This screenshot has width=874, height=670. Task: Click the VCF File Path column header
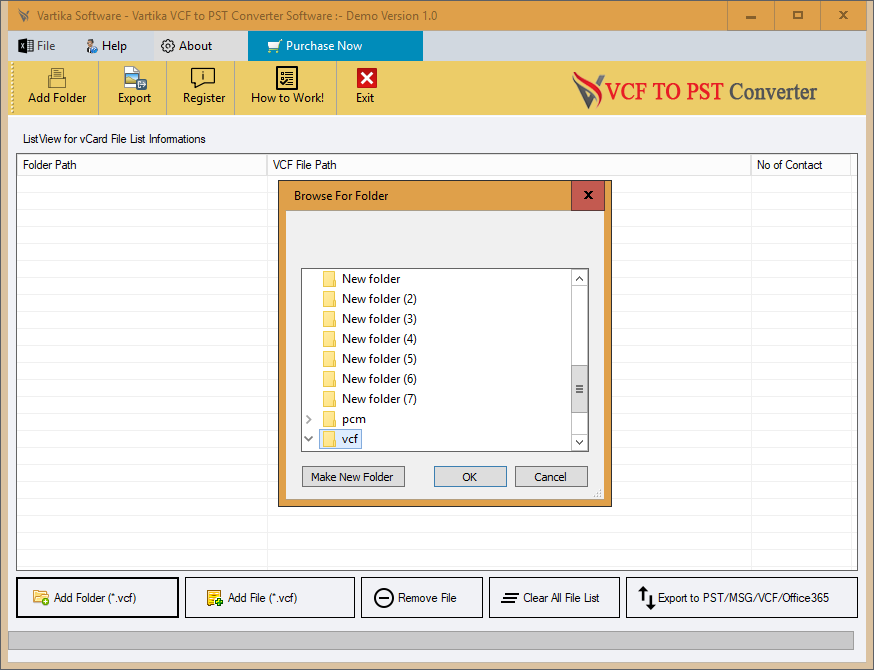509,165
